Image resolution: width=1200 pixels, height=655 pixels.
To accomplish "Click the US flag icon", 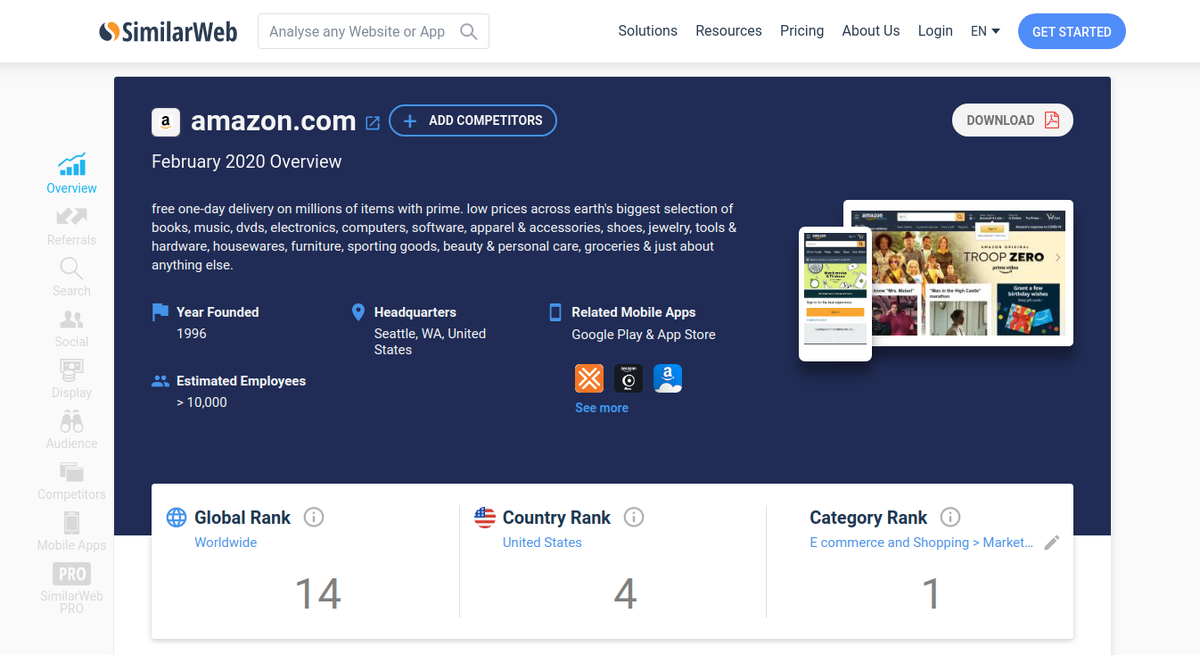I will pyautogui.click(x=485, y=517).
